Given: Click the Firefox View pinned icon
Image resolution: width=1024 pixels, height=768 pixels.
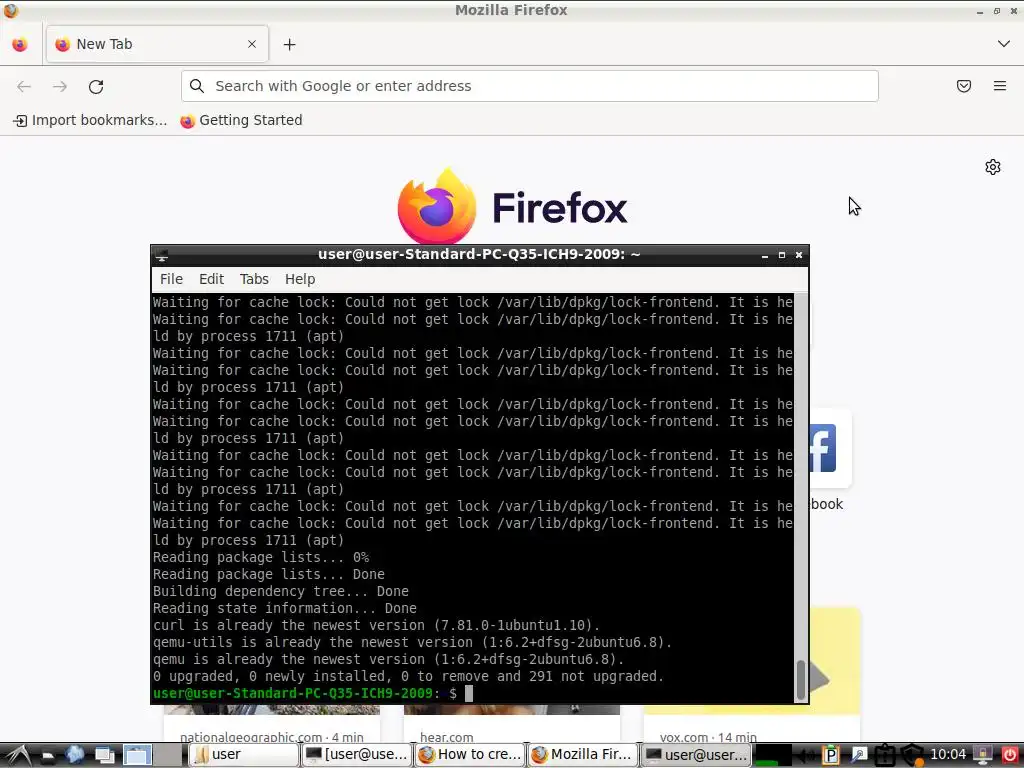Looking at the screenshot, I should 20,44.
